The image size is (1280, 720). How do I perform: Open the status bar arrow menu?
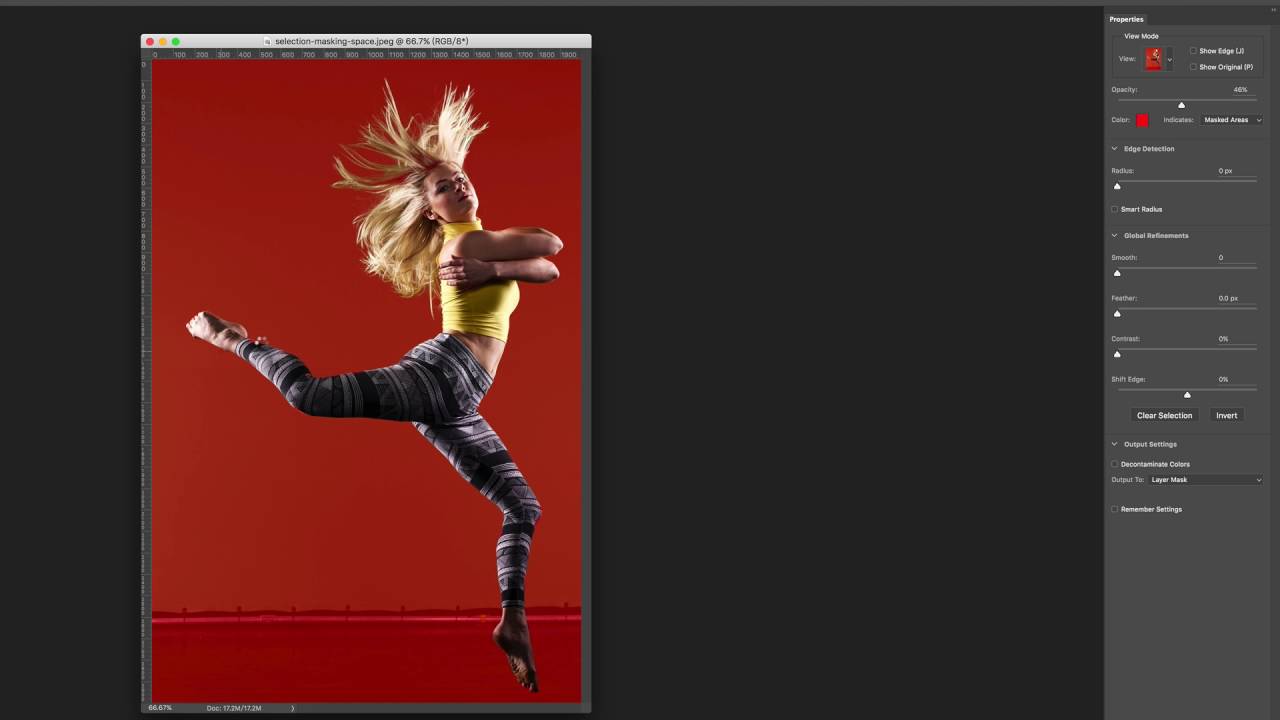point(293,708)
